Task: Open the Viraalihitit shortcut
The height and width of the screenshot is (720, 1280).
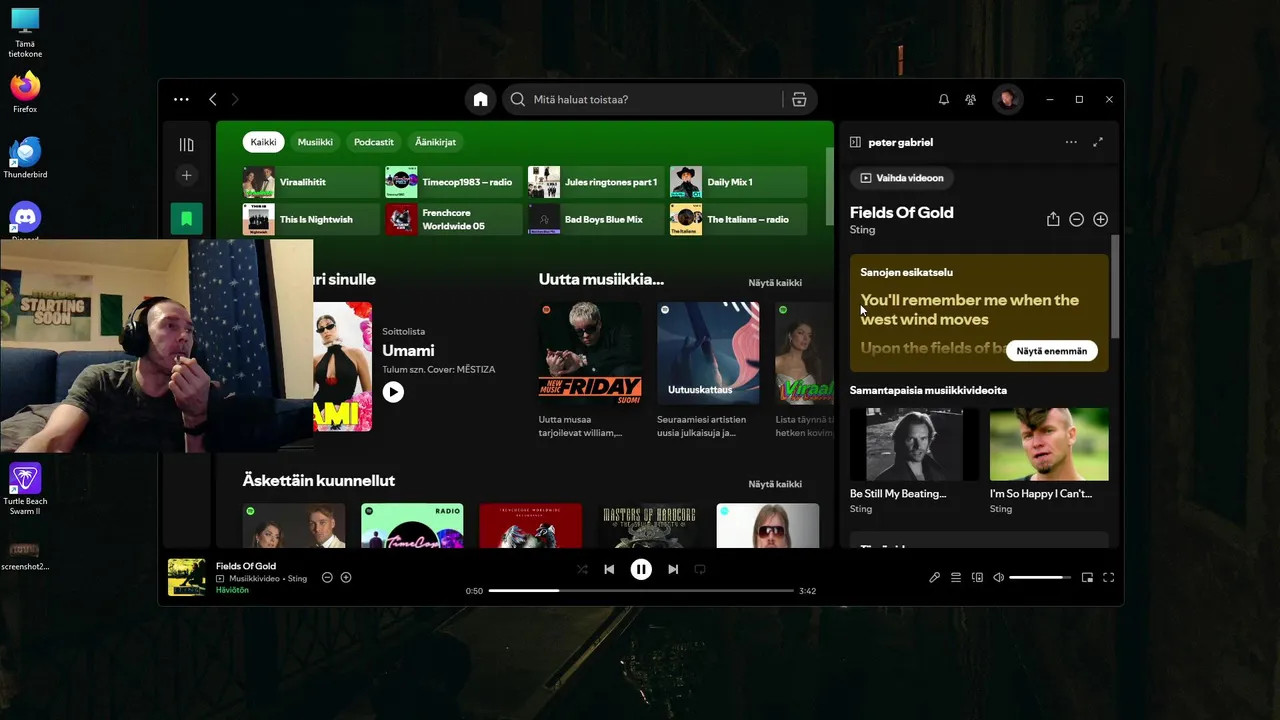Action: (311, 182)
